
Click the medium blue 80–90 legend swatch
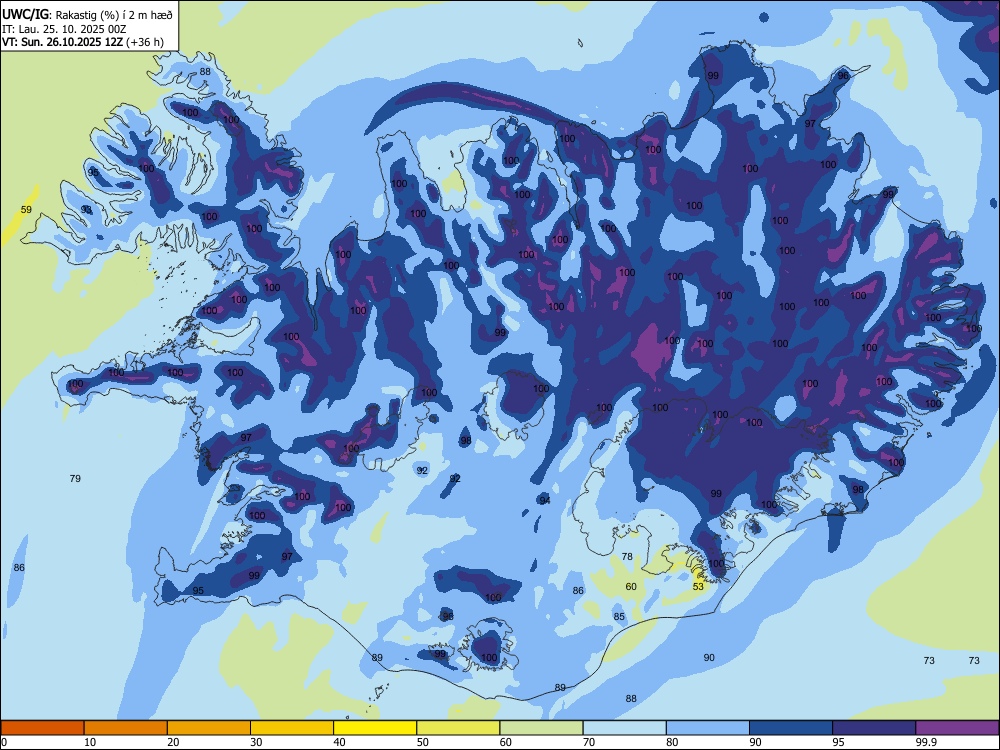708,728
